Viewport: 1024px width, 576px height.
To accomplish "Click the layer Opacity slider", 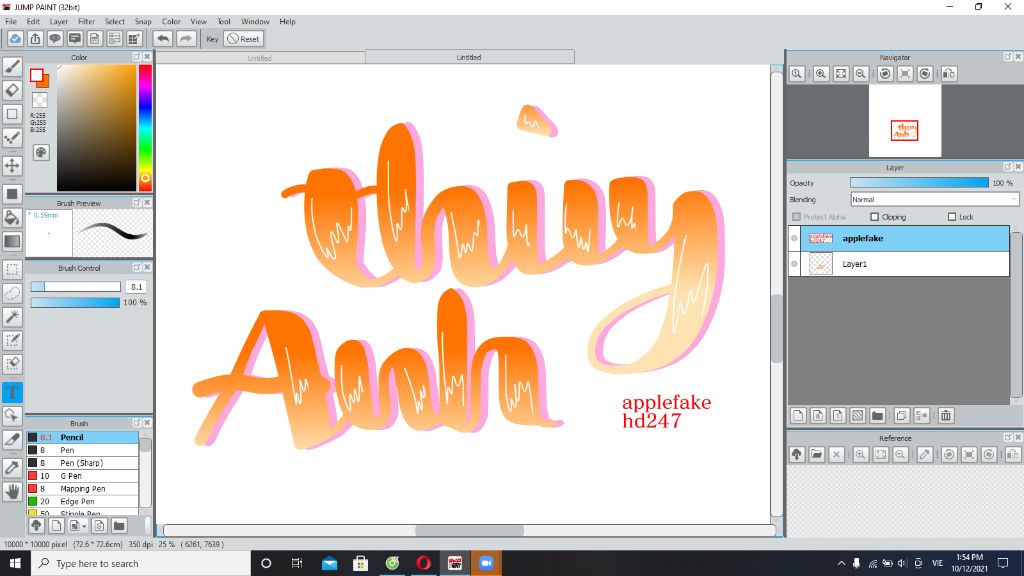I will coord(920,183).
